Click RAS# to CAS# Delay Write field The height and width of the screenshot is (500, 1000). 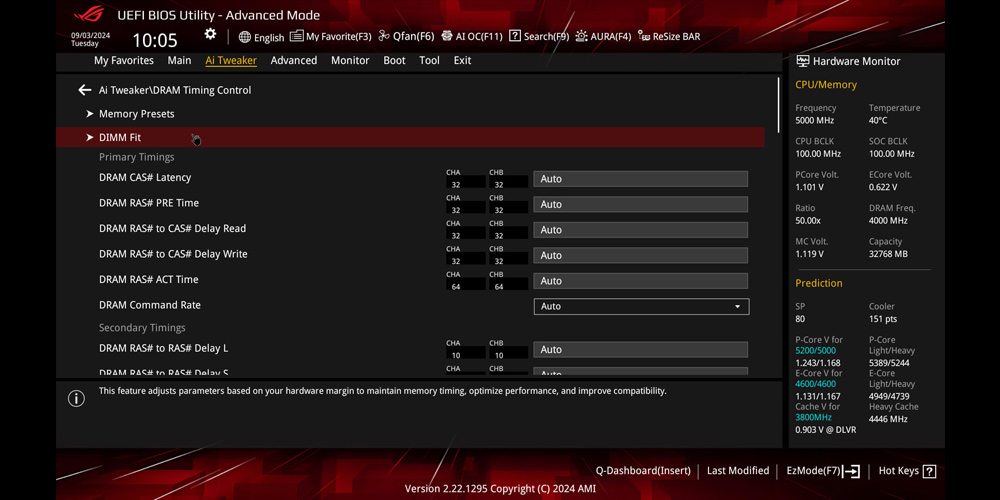pyautogui.click(x=640, y=255)
